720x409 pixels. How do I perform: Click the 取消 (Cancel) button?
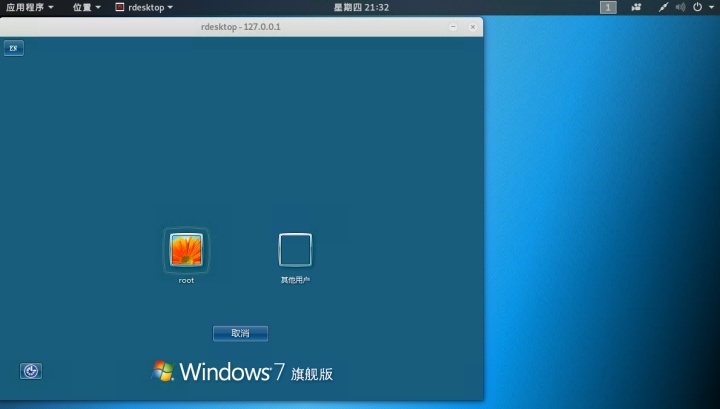tap(240, 333)
